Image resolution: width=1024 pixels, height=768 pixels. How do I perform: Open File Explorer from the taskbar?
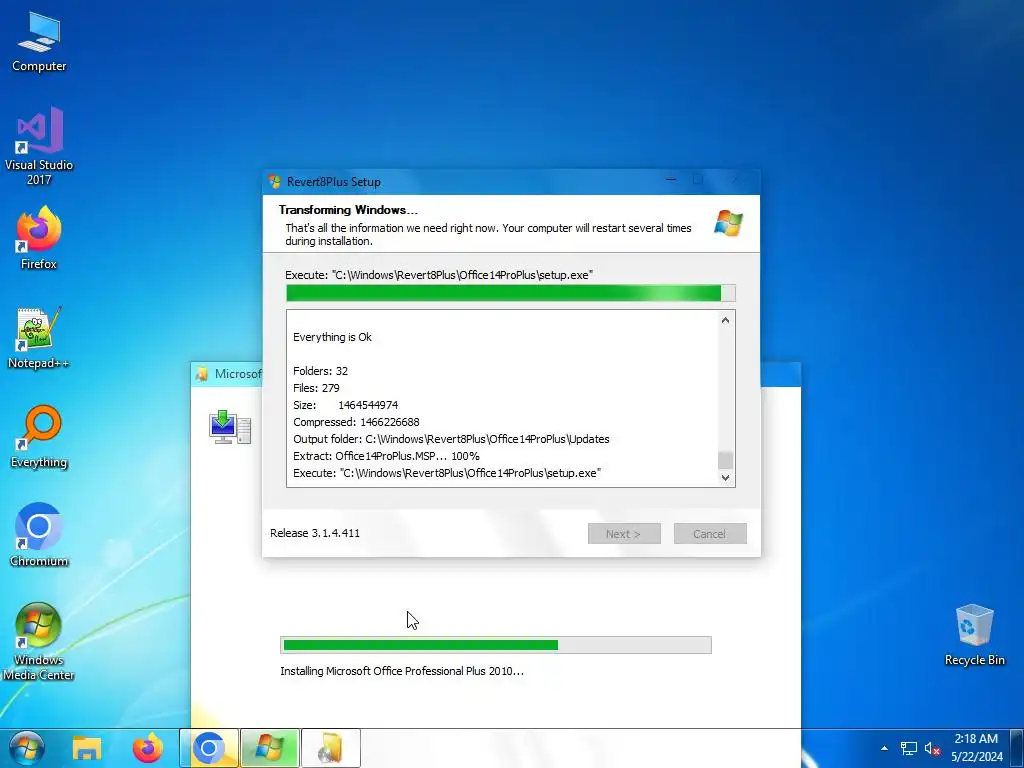point(87,748)
